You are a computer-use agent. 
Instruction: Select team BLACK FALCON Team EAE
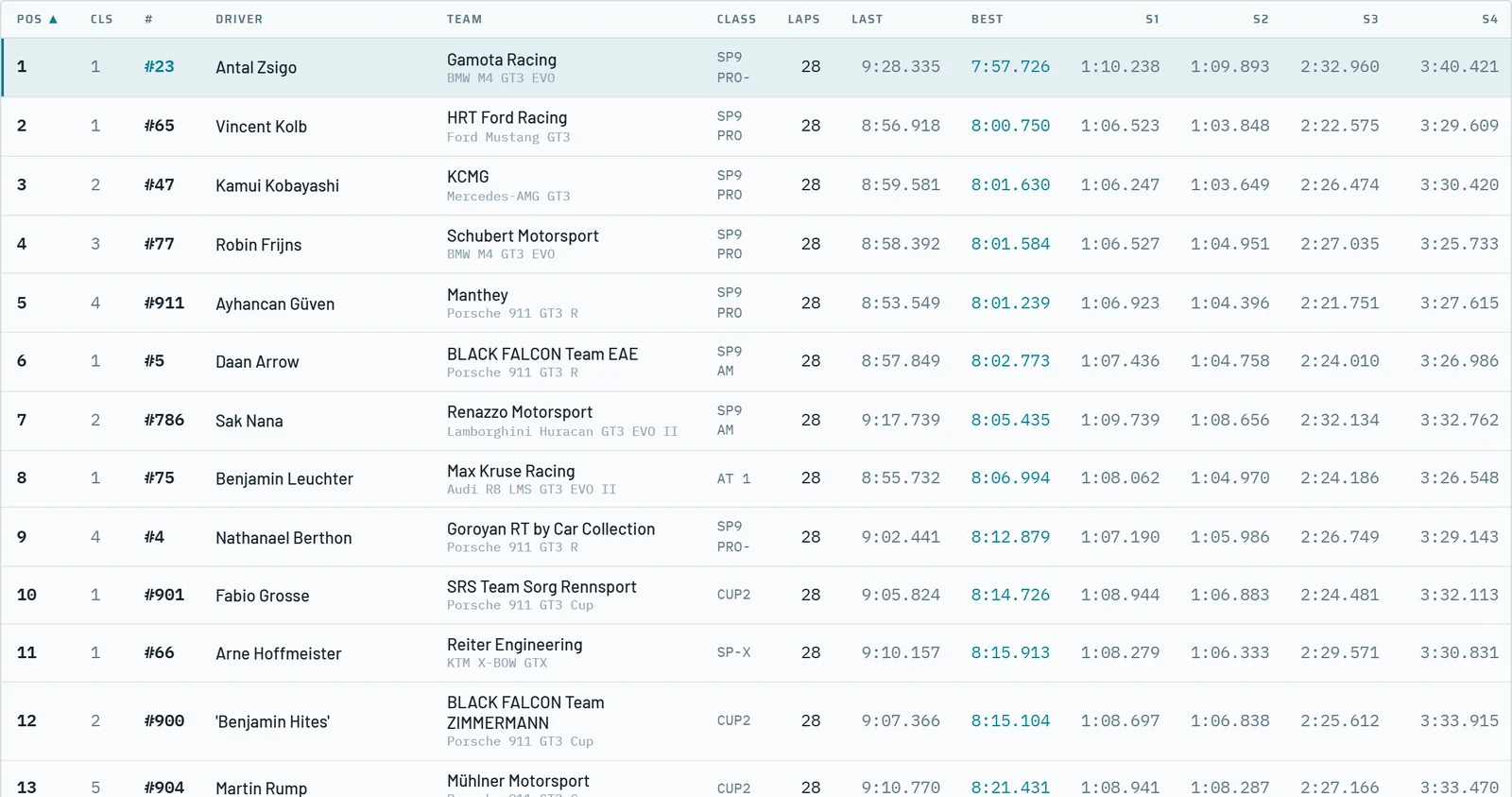coord(542,354)
